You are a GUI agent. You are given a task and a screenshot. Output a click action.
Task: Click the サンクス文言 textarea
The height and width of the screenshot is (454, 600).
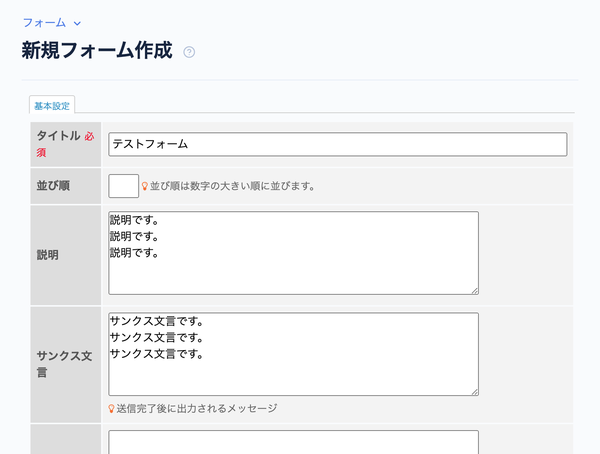point(293,354)
